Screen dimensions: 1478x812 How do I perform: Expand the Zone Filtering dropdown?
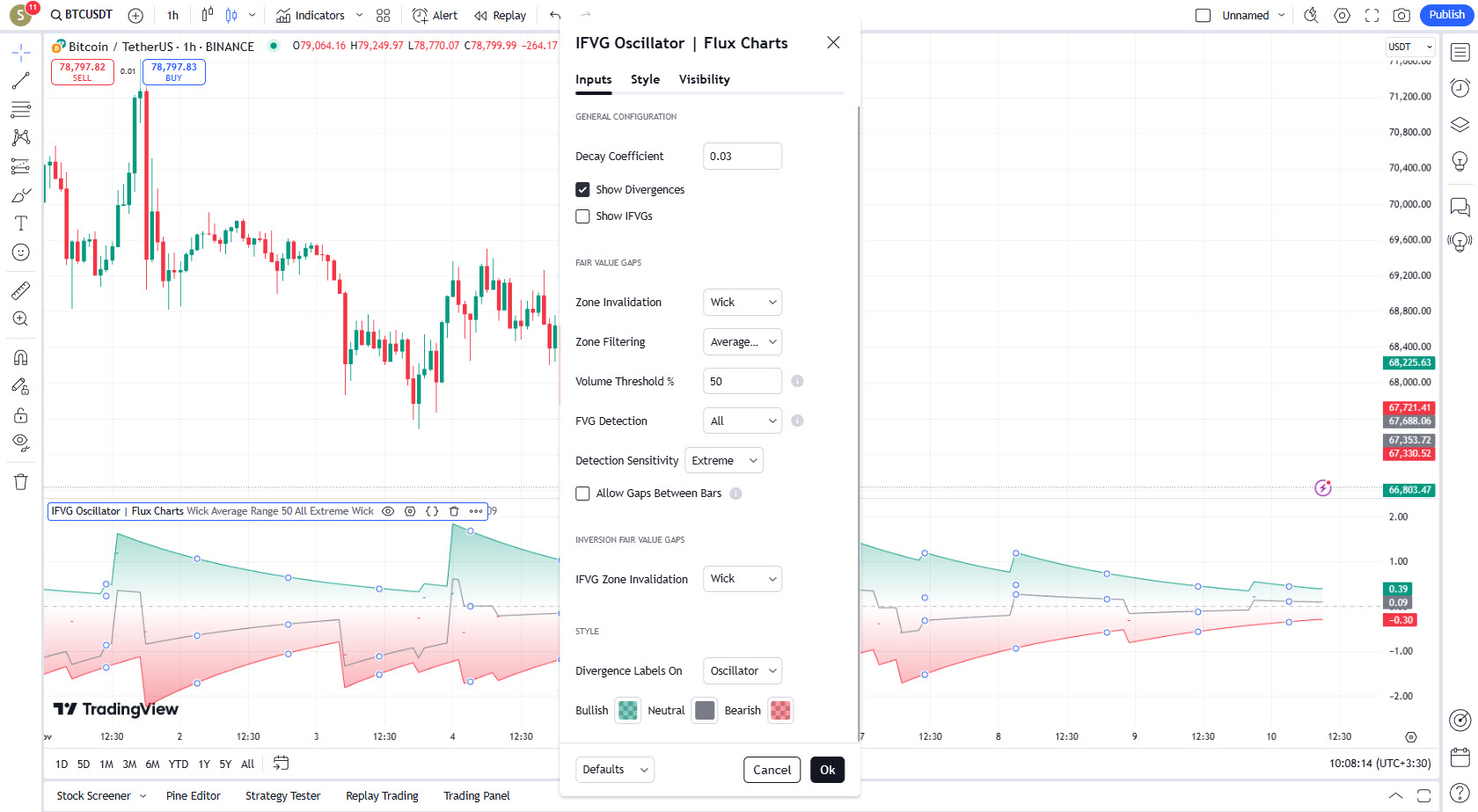[743, 342]
